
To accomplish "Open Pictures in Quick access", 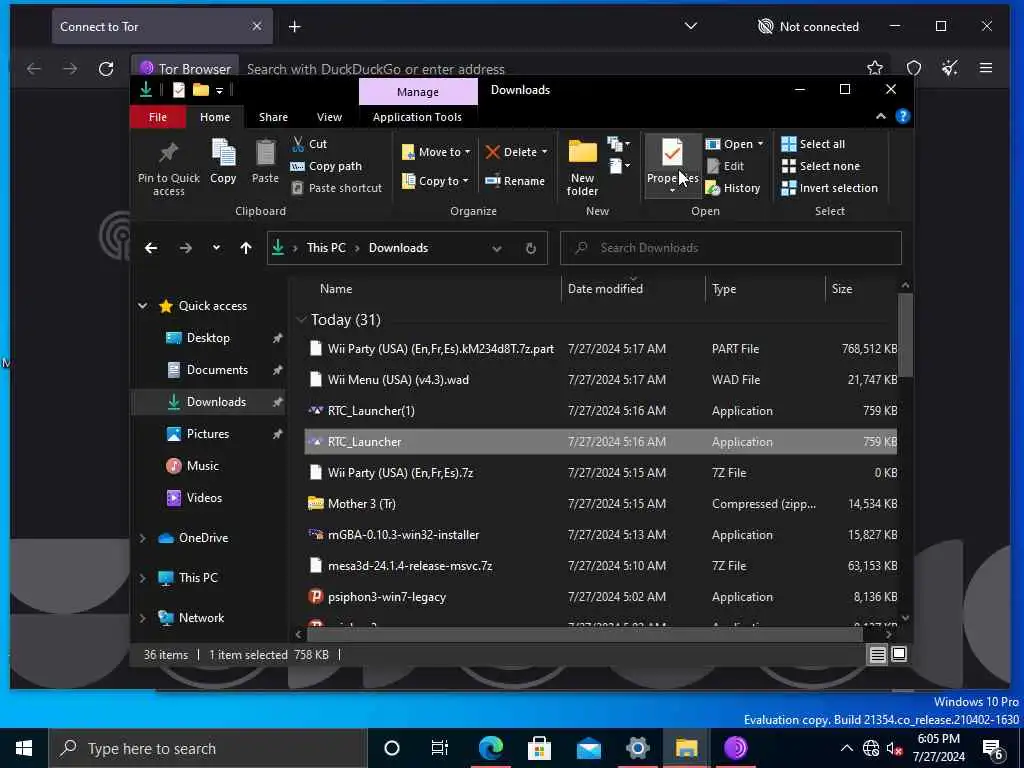I will pyautogui.click(x=208, y=434).
